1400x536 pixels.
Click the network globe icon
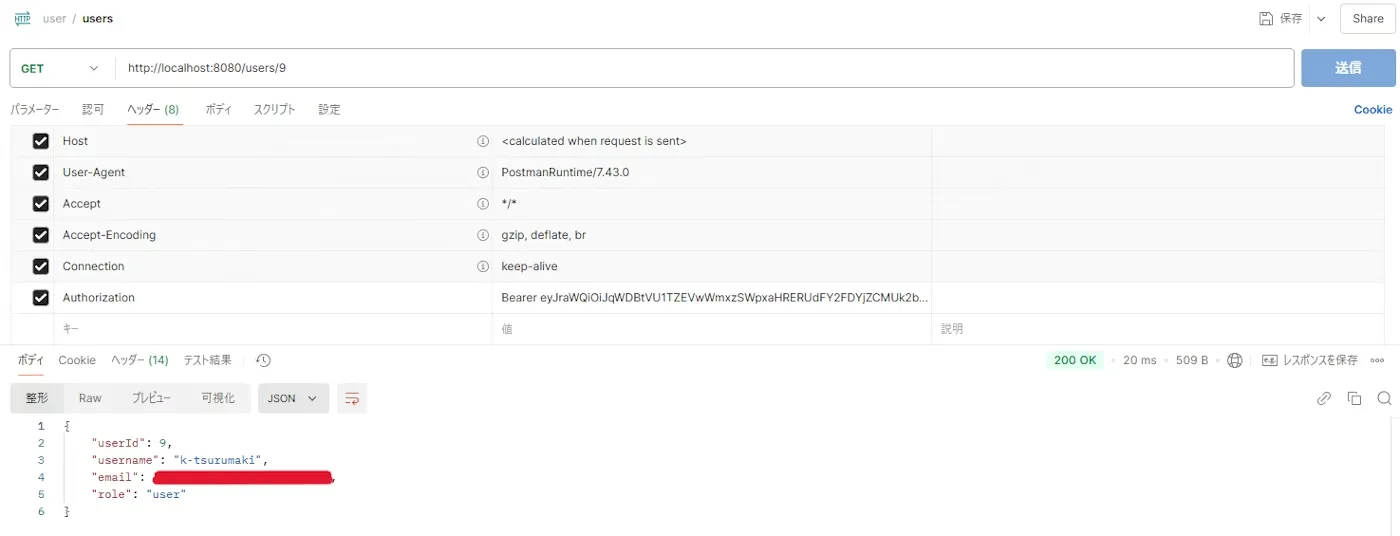pyautogui.click(x=1235, y=360)
